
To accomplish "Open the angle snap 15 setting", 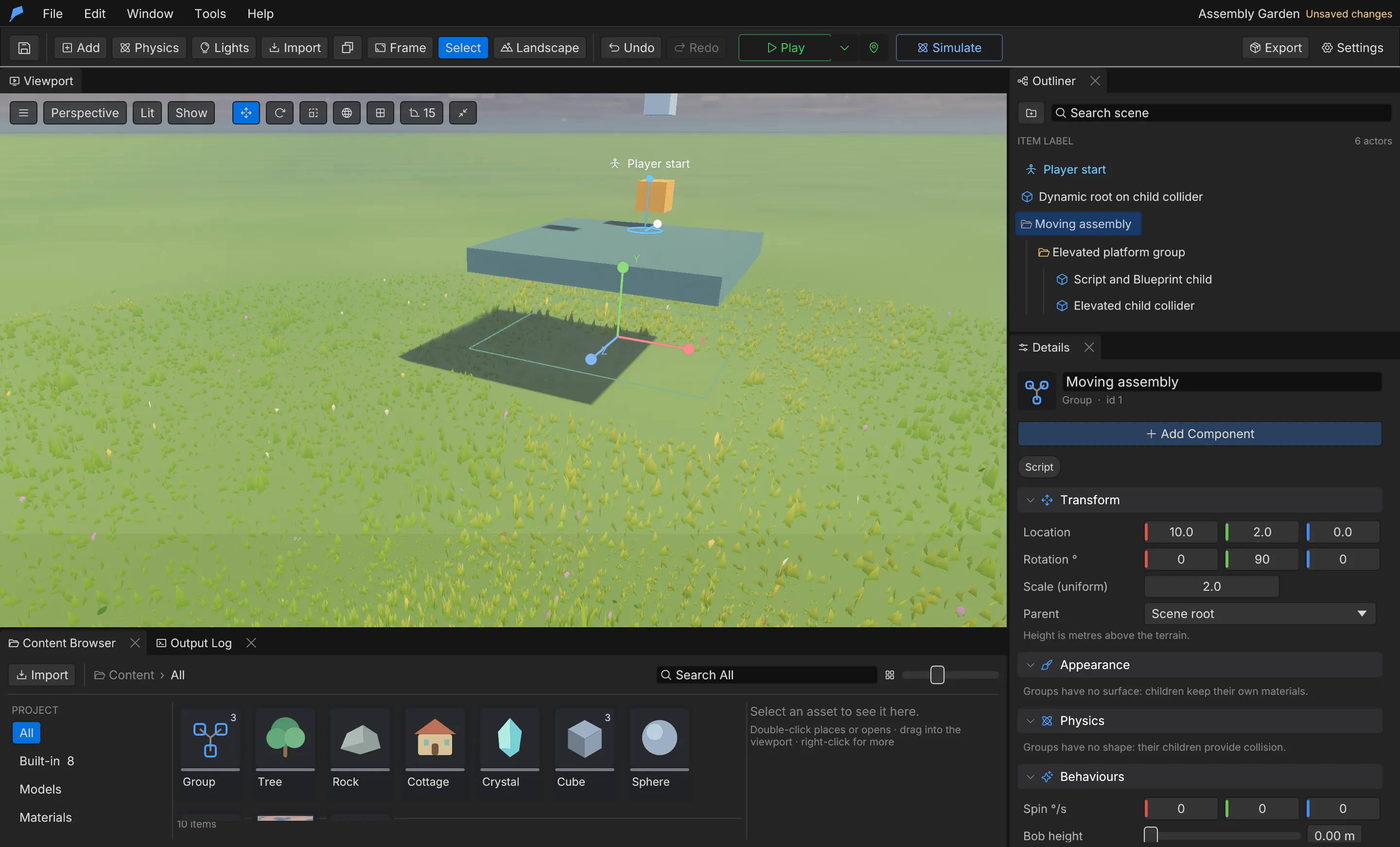I will (421, 112).
